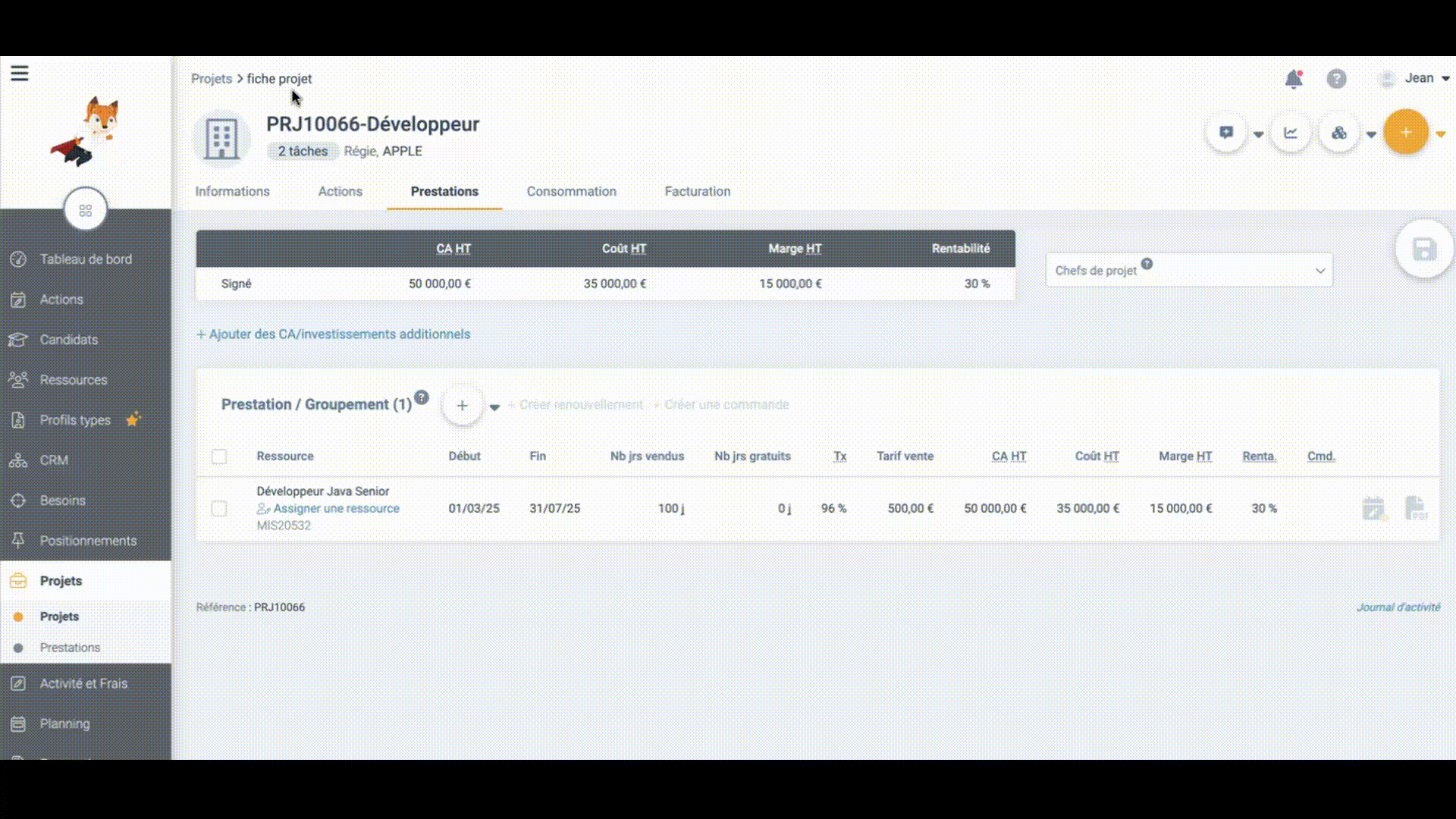The image size is (1456, 819).
Task: Go to Planning in the sidebar
Action: (x=64, y=723)
